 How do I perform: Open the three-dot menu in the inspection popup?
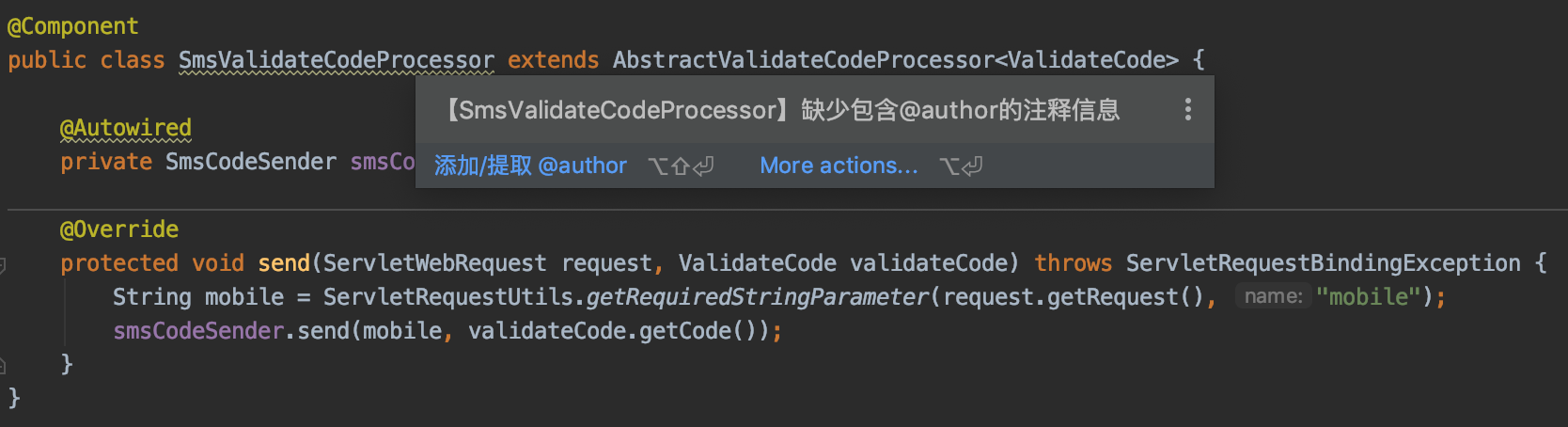[1188, 110]
